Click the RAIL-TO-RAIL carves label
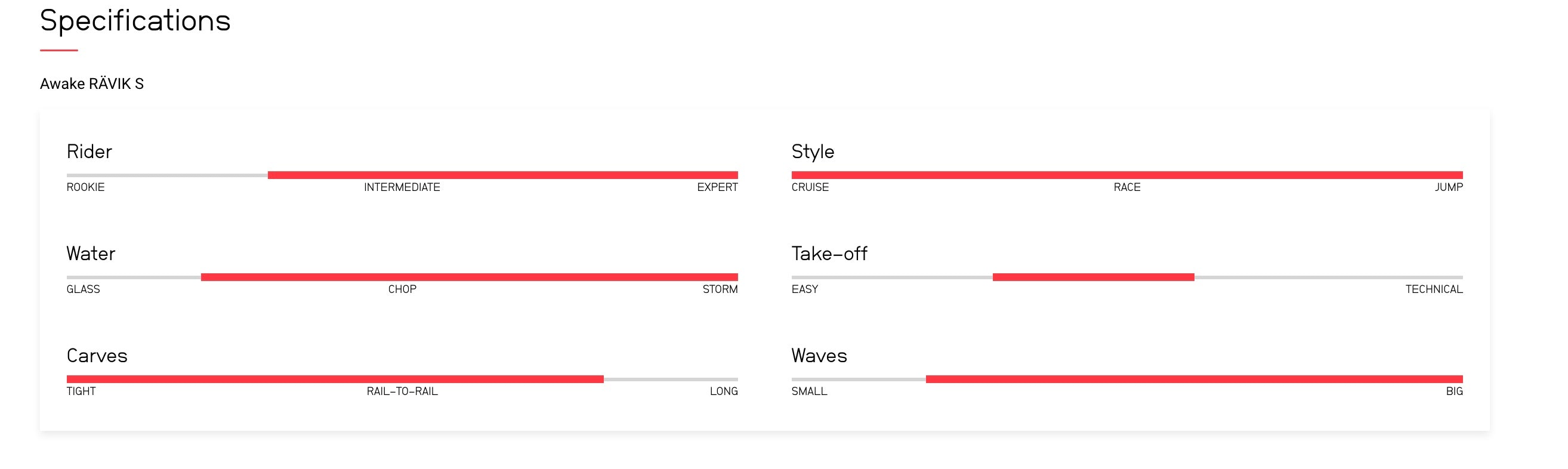The height and width of the screenshot is (469, 1568). point(402,391)
